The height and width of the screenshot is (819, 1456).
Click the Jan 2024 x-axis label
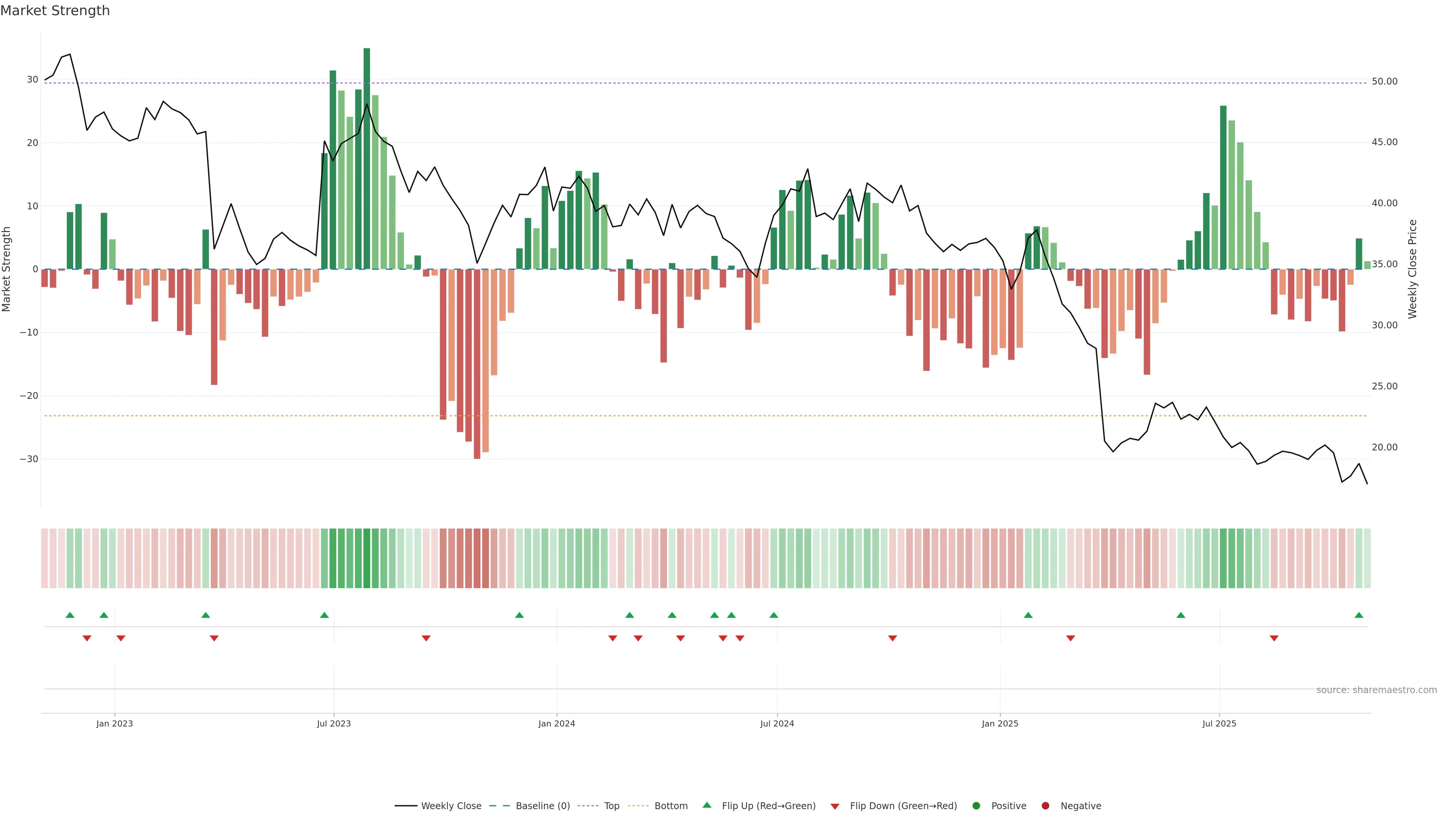coord(556,723)
